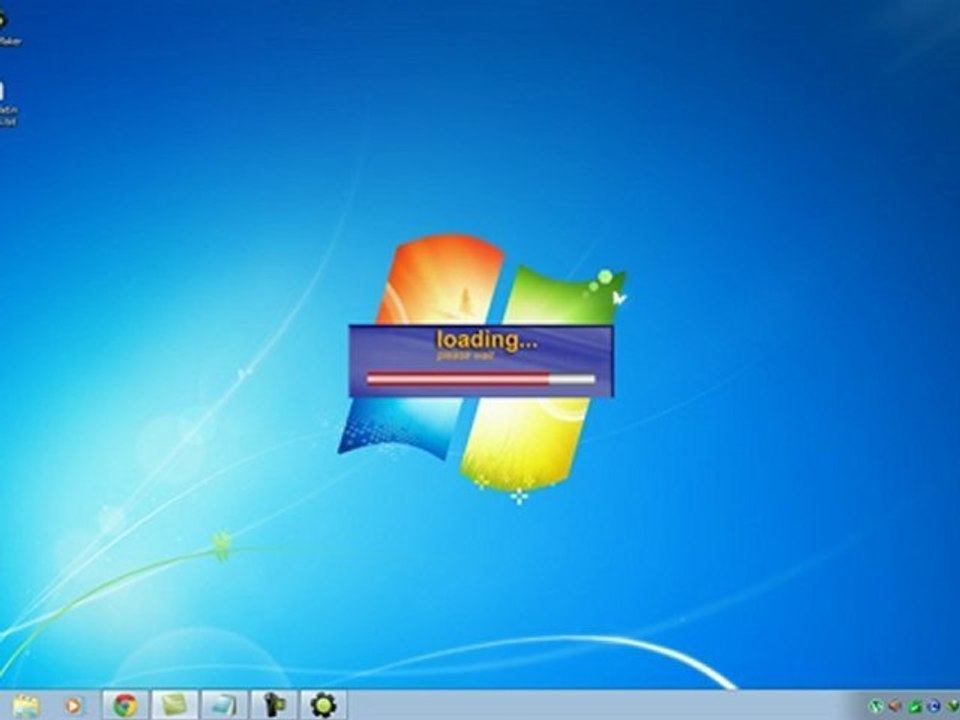Open Windows Explorer folder icon in taskbar

(26, 706)
